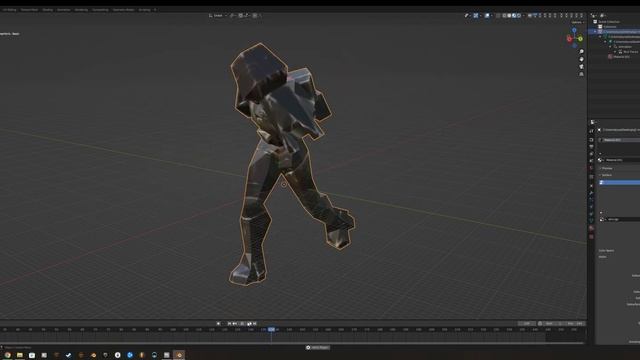Image resolution: width=640 pixels, height=360 pixels.
Task: Open the View Layer properties tab
Action: [591, 153]
